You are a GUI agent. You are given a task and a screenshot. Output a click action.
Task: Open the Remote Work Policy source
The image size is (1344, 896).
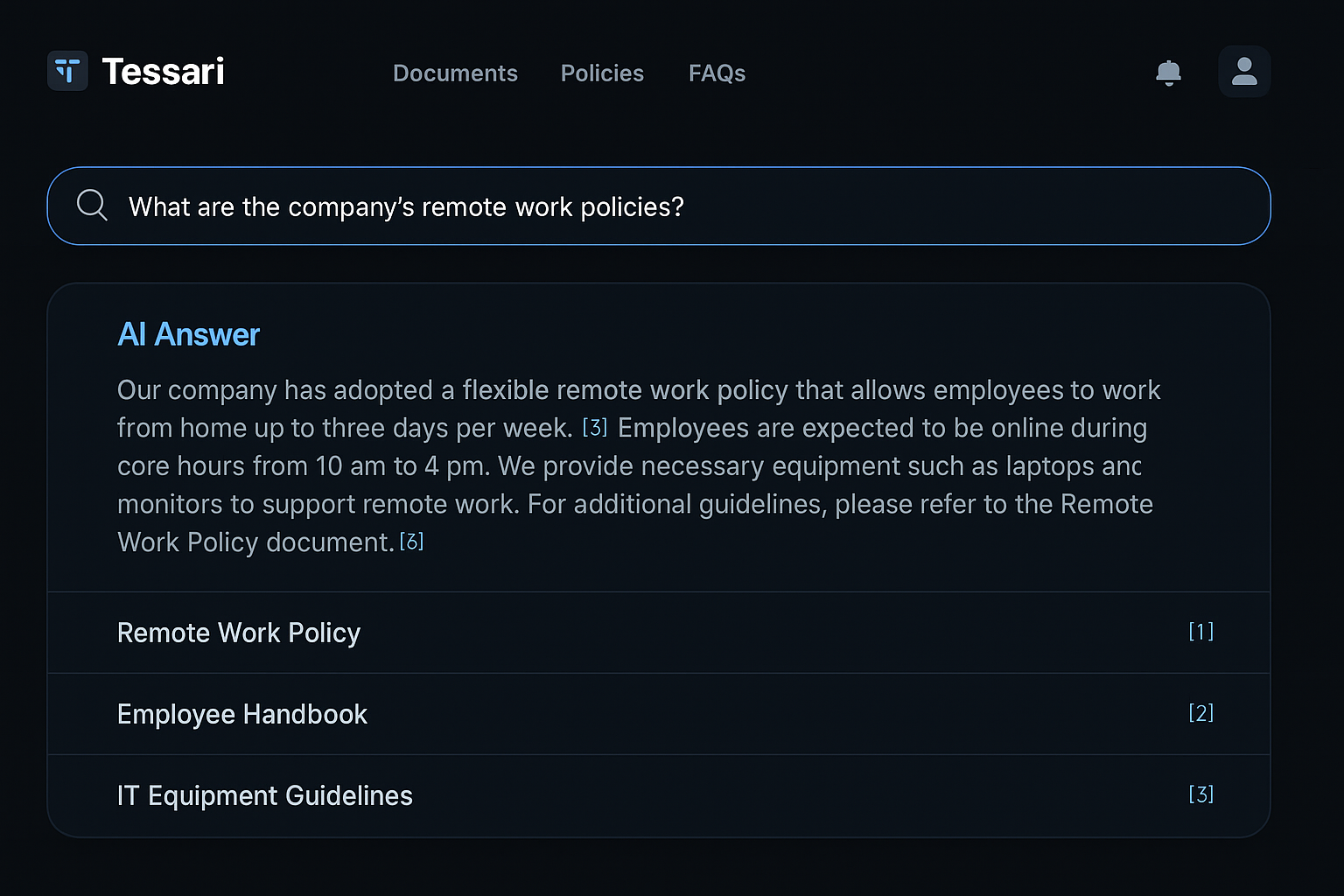[239, 633]
